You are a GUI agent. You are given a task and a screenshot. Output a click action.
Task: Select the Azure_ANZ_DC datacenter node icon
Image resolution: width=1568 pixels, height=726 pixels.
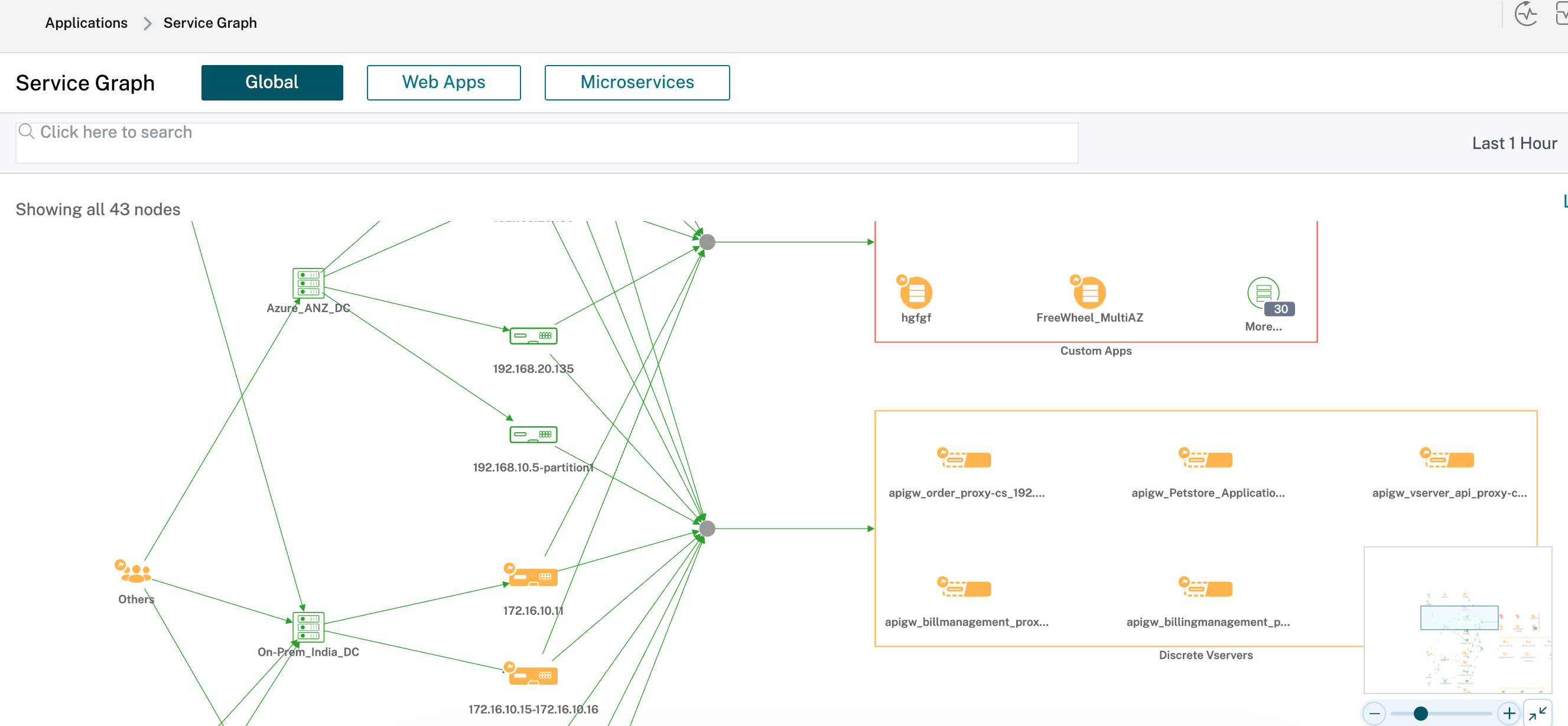click(308, 283)
